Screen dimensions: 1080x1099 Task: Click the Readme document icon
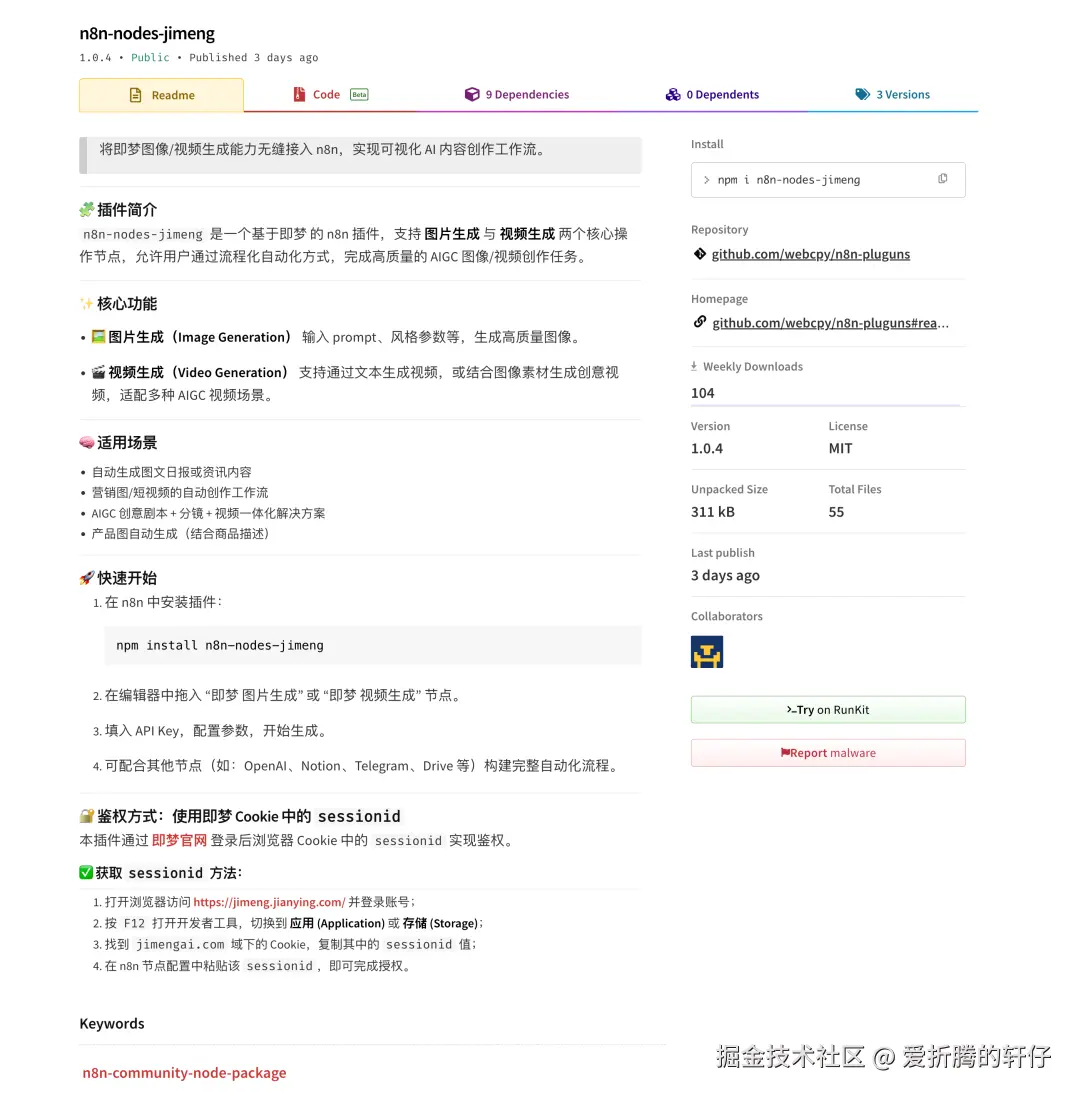point(135,95)
